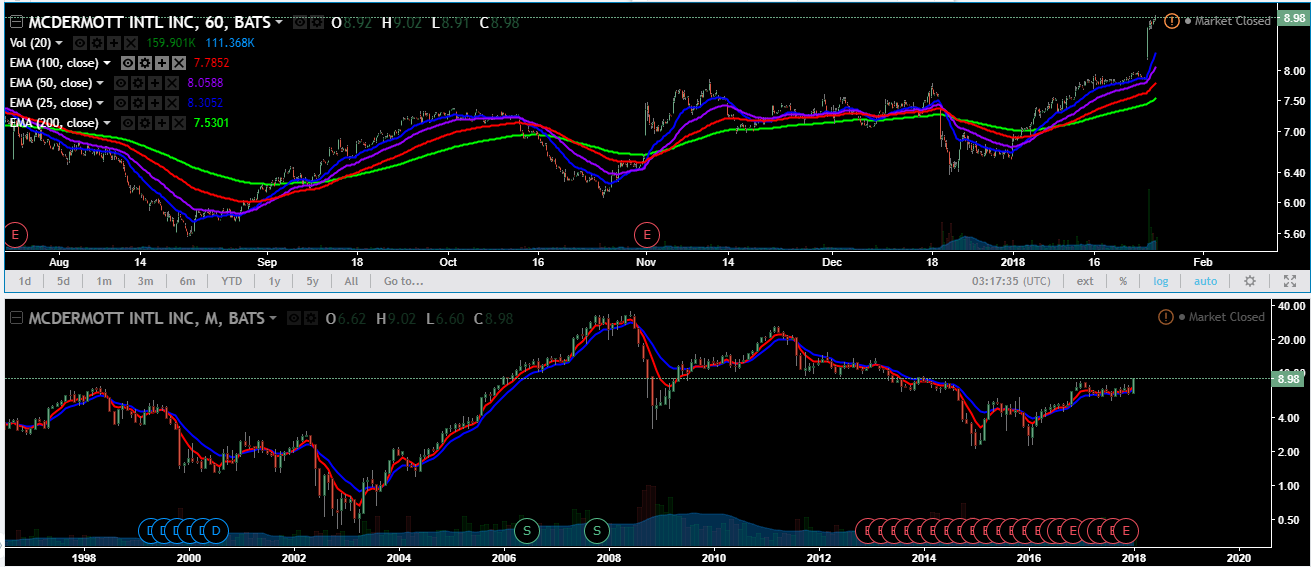Open settings gear for Vol (20) indicator
1311x567 pixels.
point(97,43)
